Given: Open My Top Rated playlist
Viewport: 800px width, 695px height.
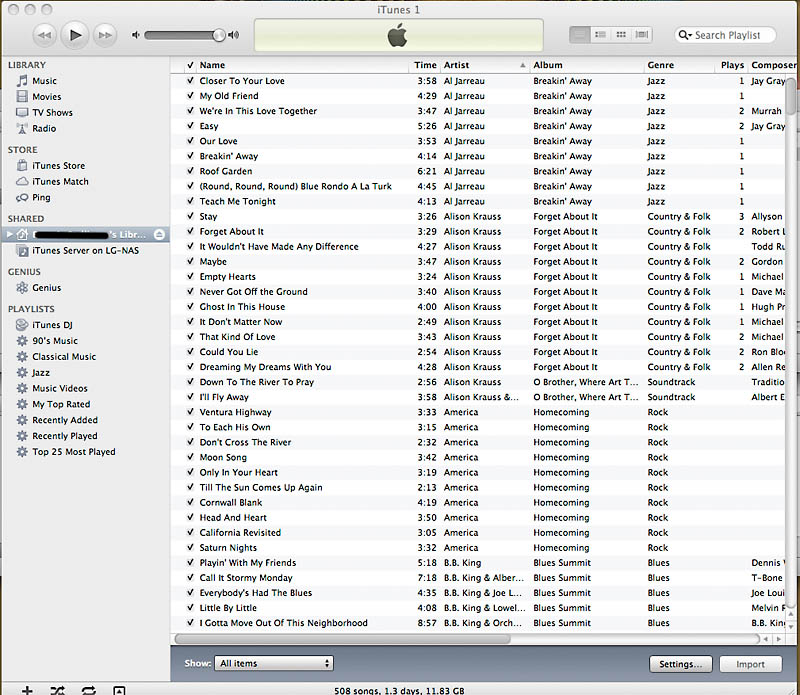Looking at the screenshot, I should 61,404.
